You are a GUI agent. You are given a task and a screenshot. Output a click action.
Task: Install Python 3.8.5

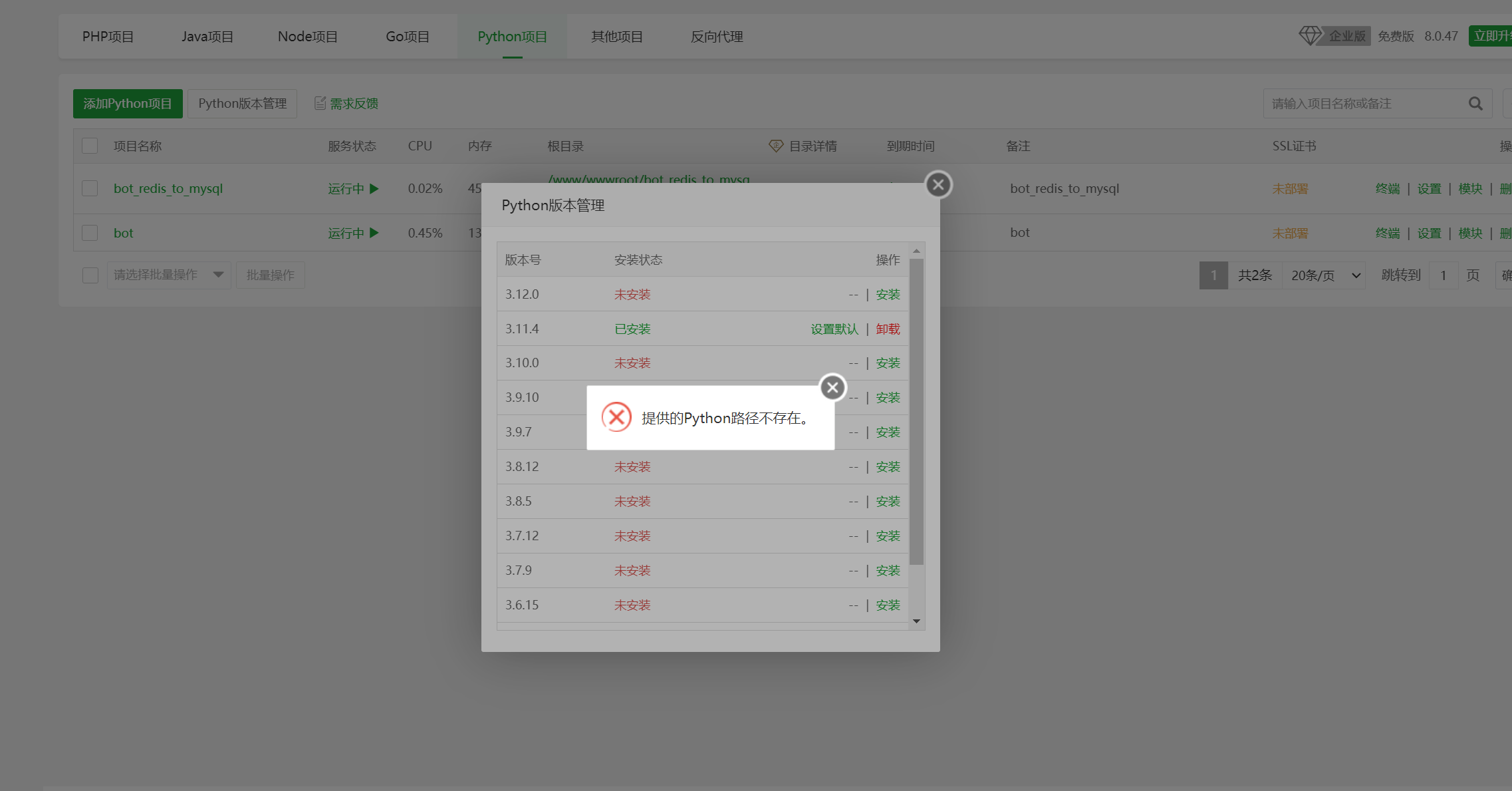point(888,501)
